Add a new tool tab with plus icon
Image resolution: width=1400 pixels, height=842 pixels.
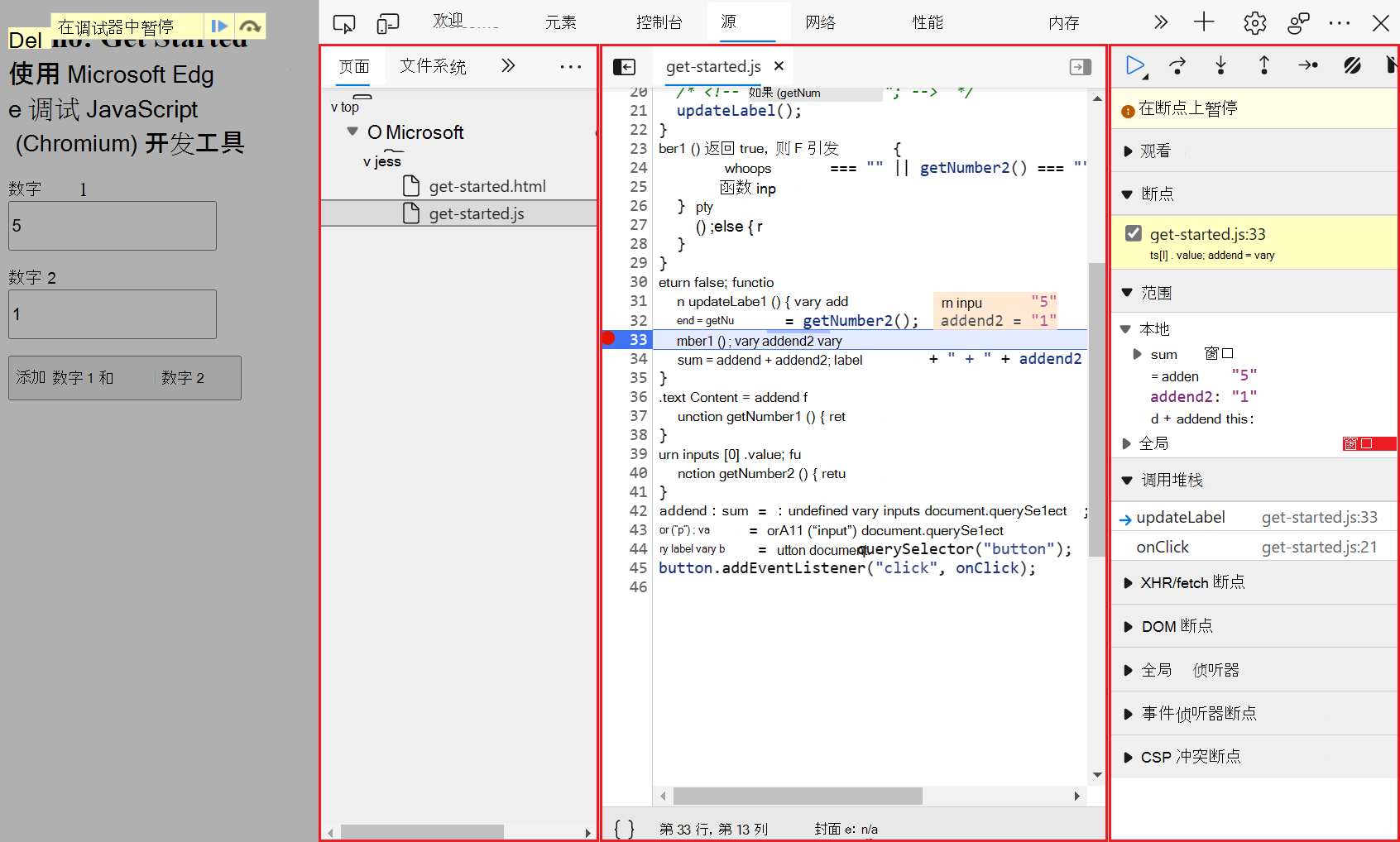tap(1204, 22)
